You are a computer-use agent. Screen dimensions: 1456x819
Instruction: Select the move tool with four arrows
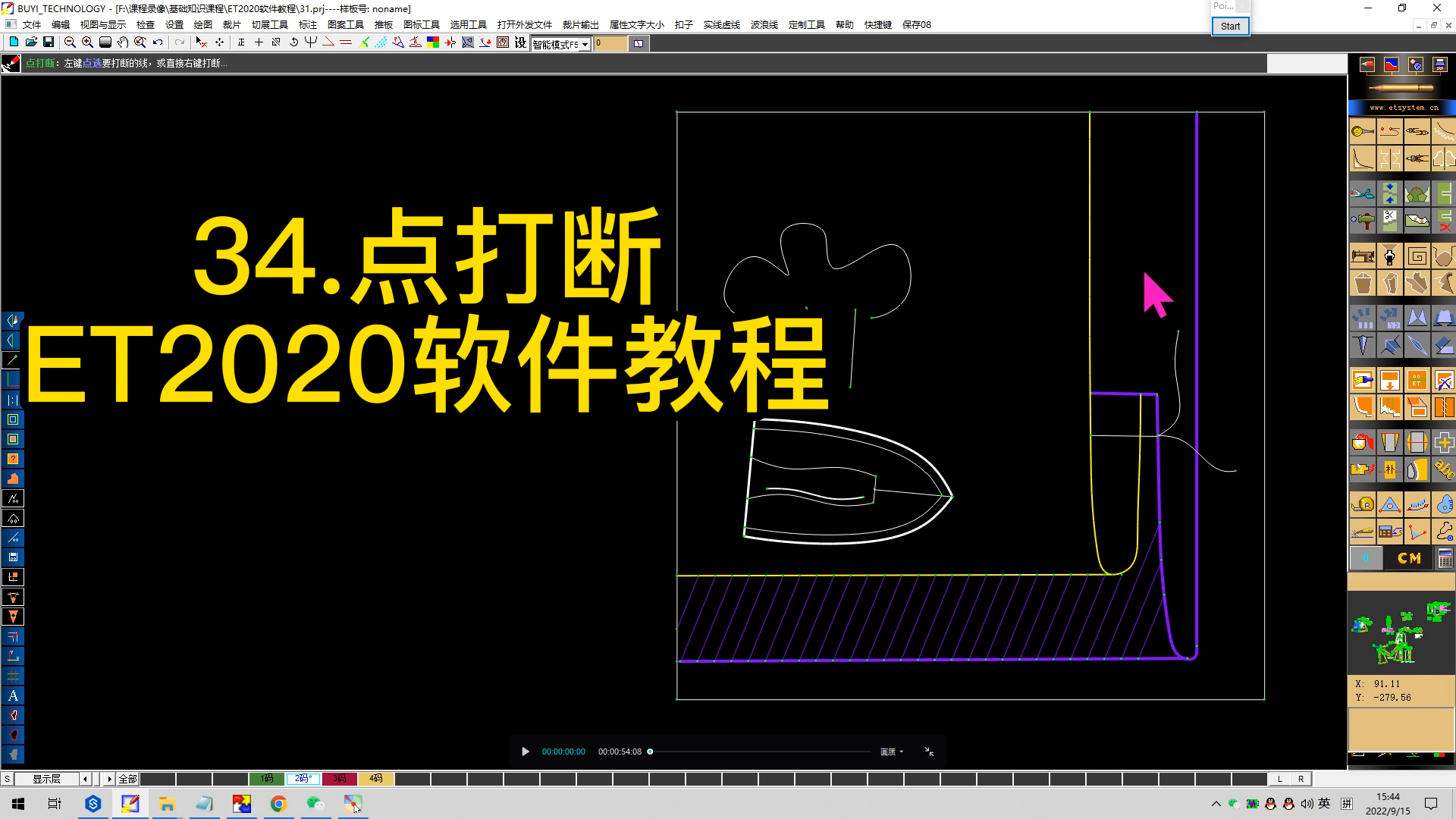pyautogui.click(x=219, y=42)
